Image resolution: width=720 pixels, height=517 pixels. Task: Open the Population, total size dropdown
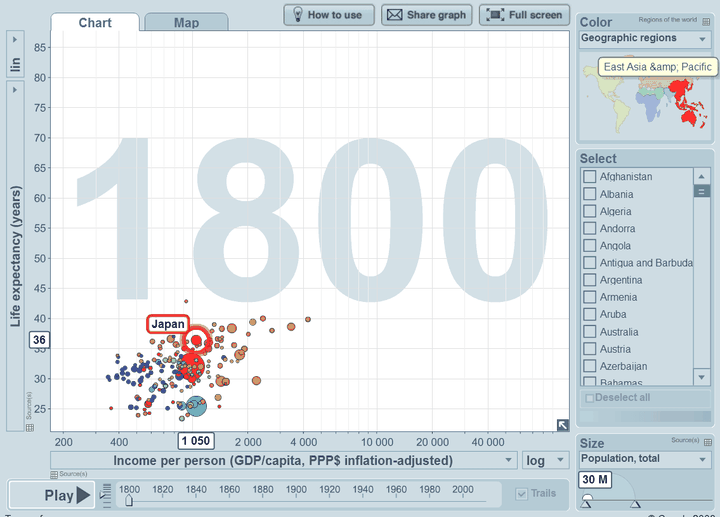coord(644,459)
